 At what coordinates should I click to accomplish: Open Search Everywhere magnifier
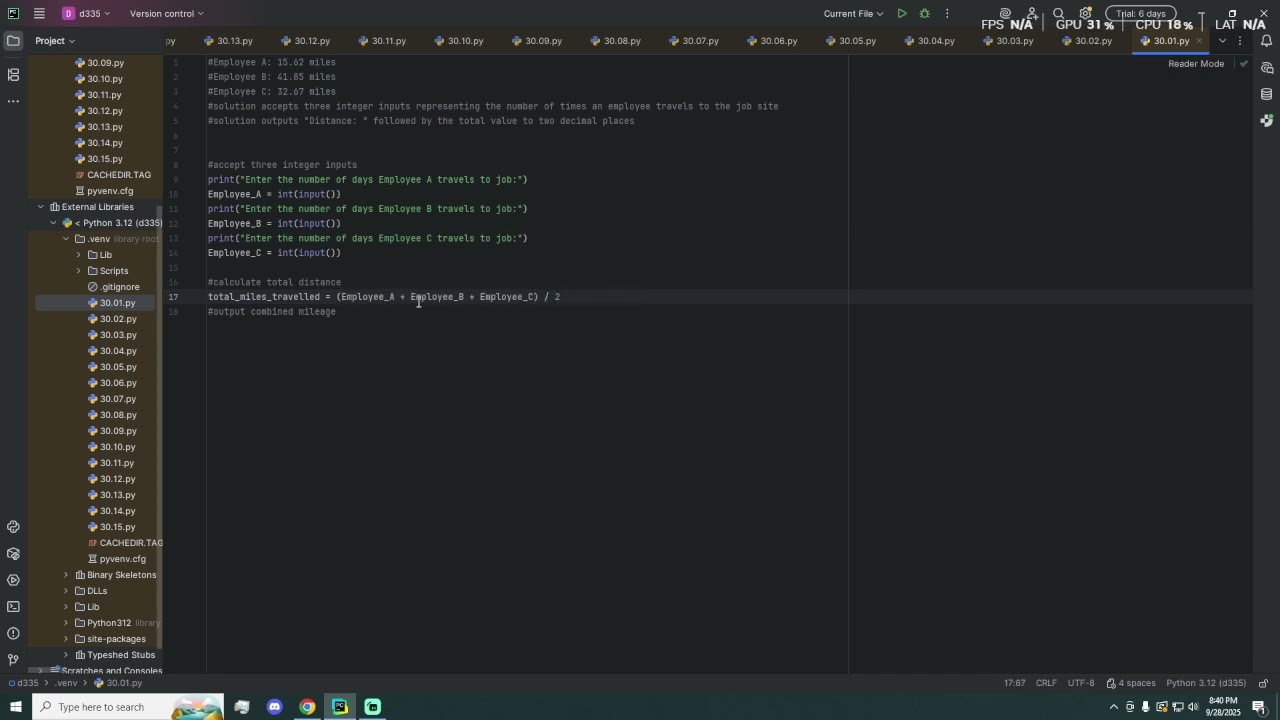coord(1059,14)
